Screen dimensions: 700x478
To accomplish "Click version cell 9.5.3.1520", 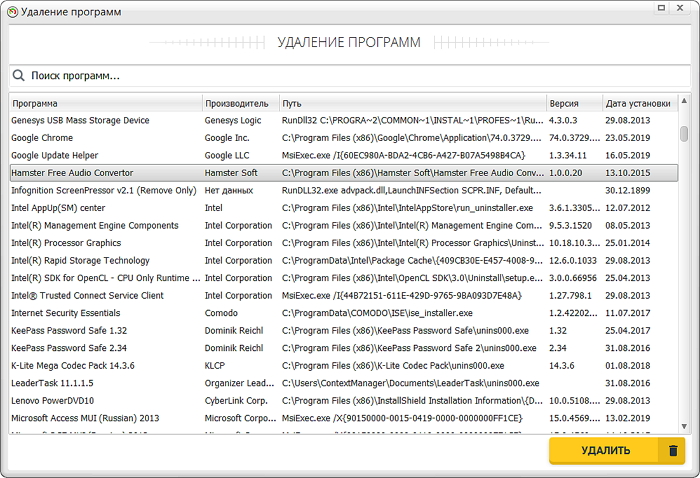I will (x=571, y=225).
